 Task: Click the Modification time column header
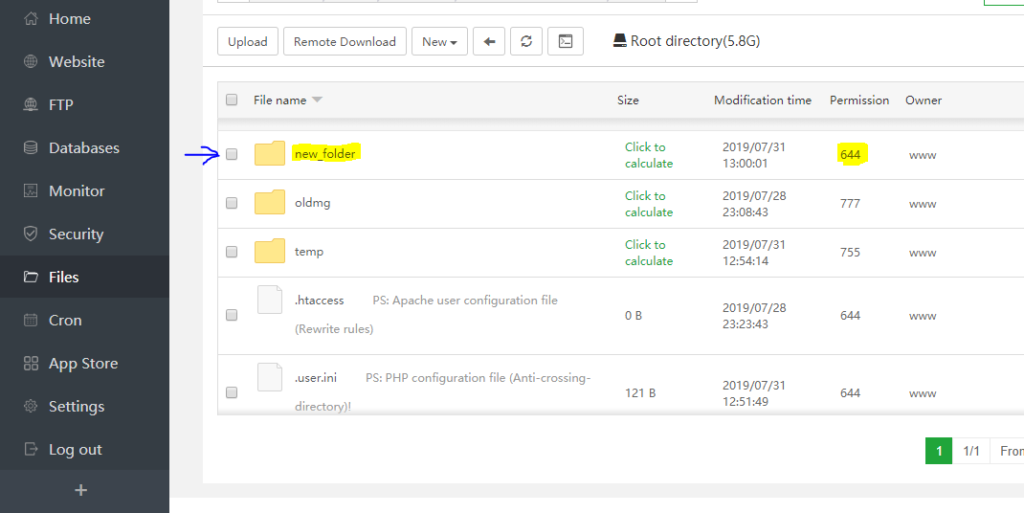763,100
